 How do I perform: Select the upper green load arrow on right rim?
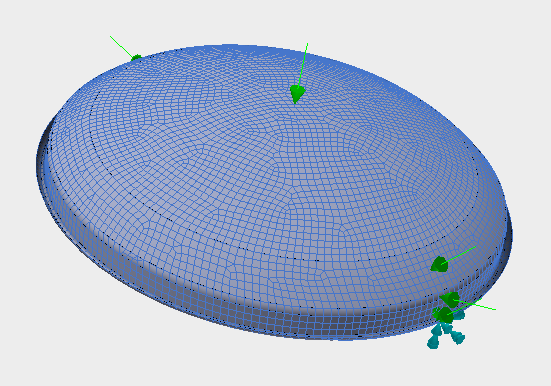[440, 264]
